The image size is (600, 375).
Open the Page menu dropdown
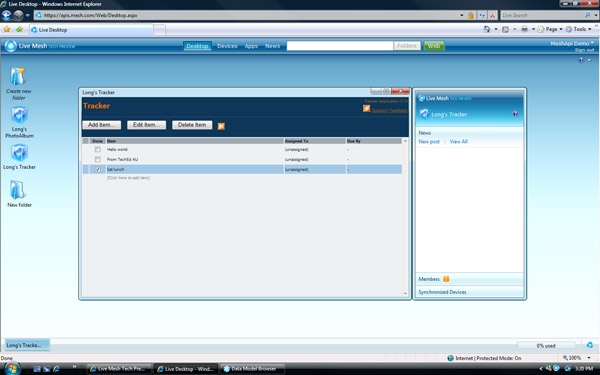click(550, 29)
